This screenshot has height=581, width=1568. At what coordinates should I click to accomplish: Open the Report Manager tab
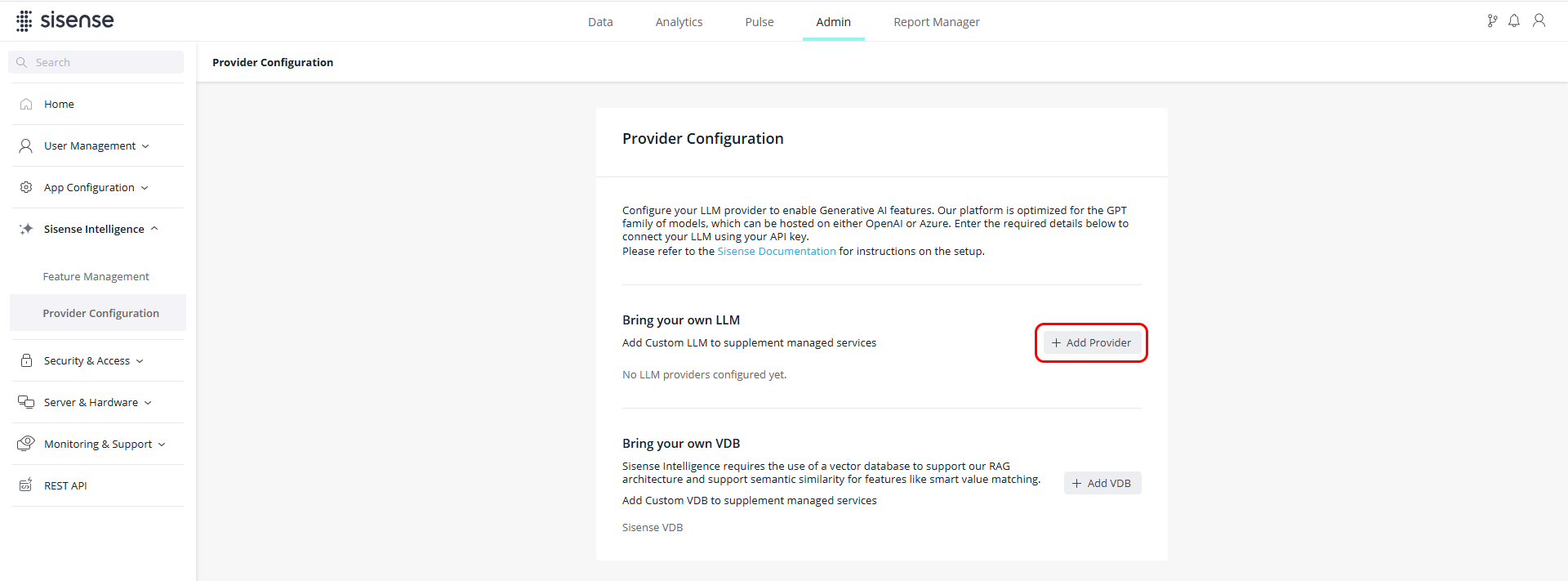pyautogui.click(x=936, y=22)
